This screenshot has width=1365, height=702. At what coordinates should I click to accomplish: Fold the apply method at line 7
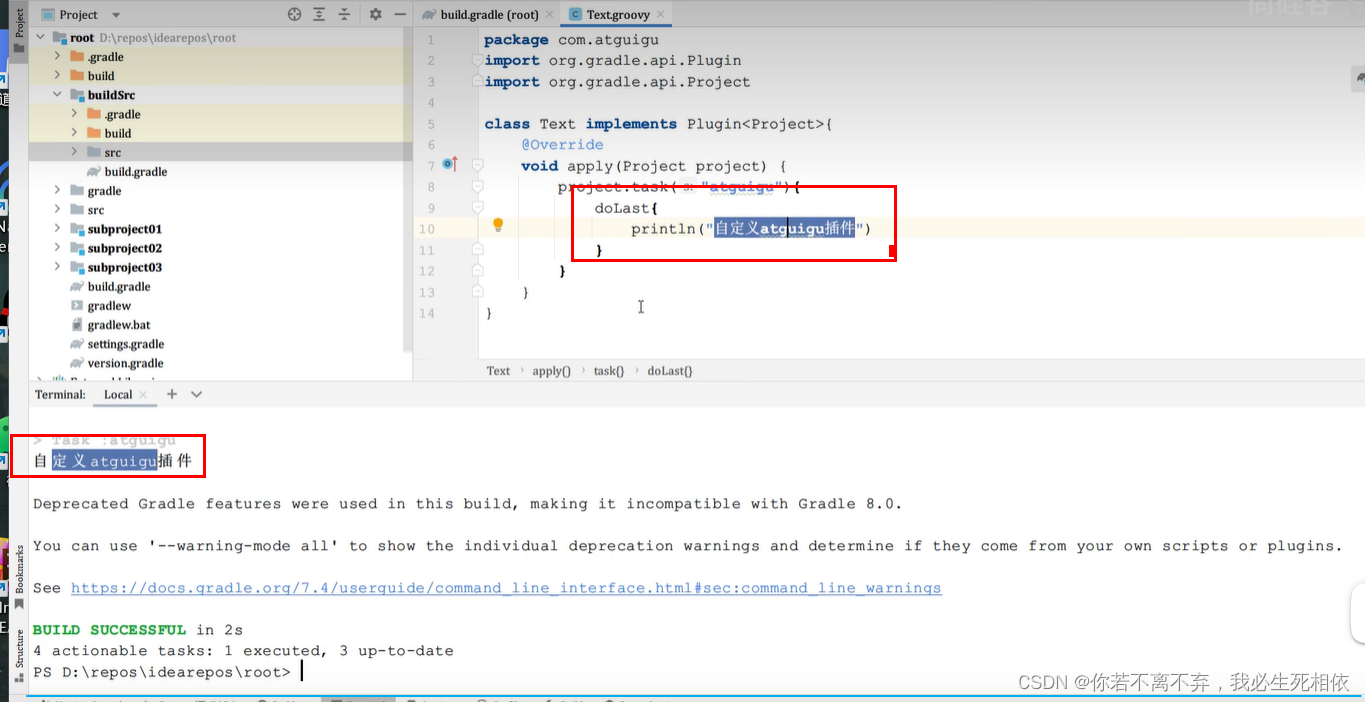click(477, 165)
